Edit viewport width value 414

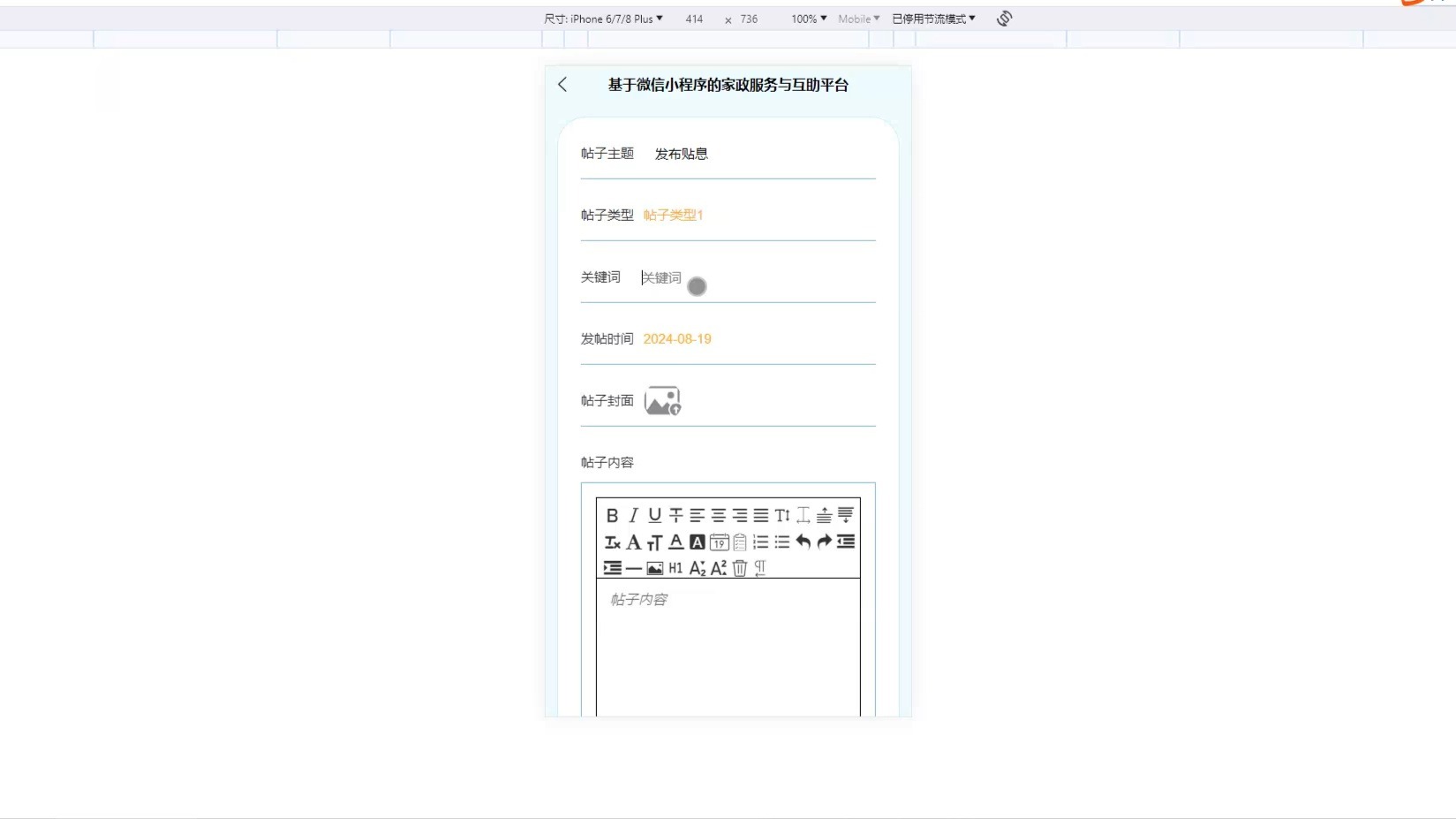coord(694,19)
